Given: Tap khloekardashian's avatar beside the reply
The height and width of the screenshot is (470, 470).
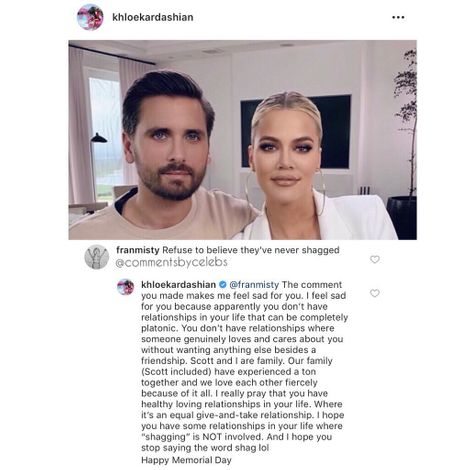Looking at the screenshot, I should tap(125, 287).
